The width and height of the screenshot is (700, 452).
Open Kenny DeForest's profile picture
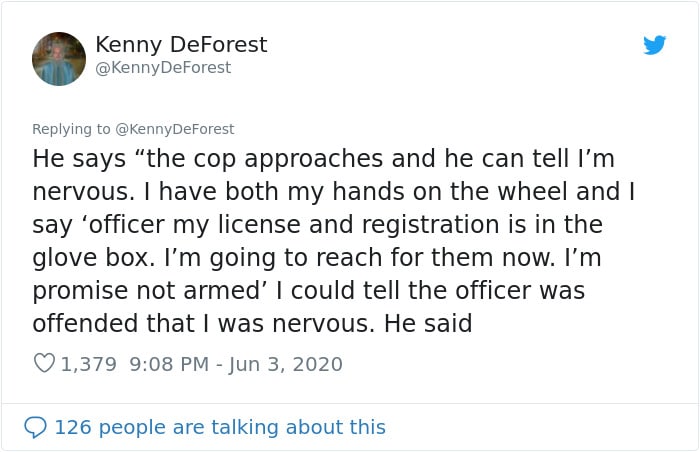click(x=59, y=59)
